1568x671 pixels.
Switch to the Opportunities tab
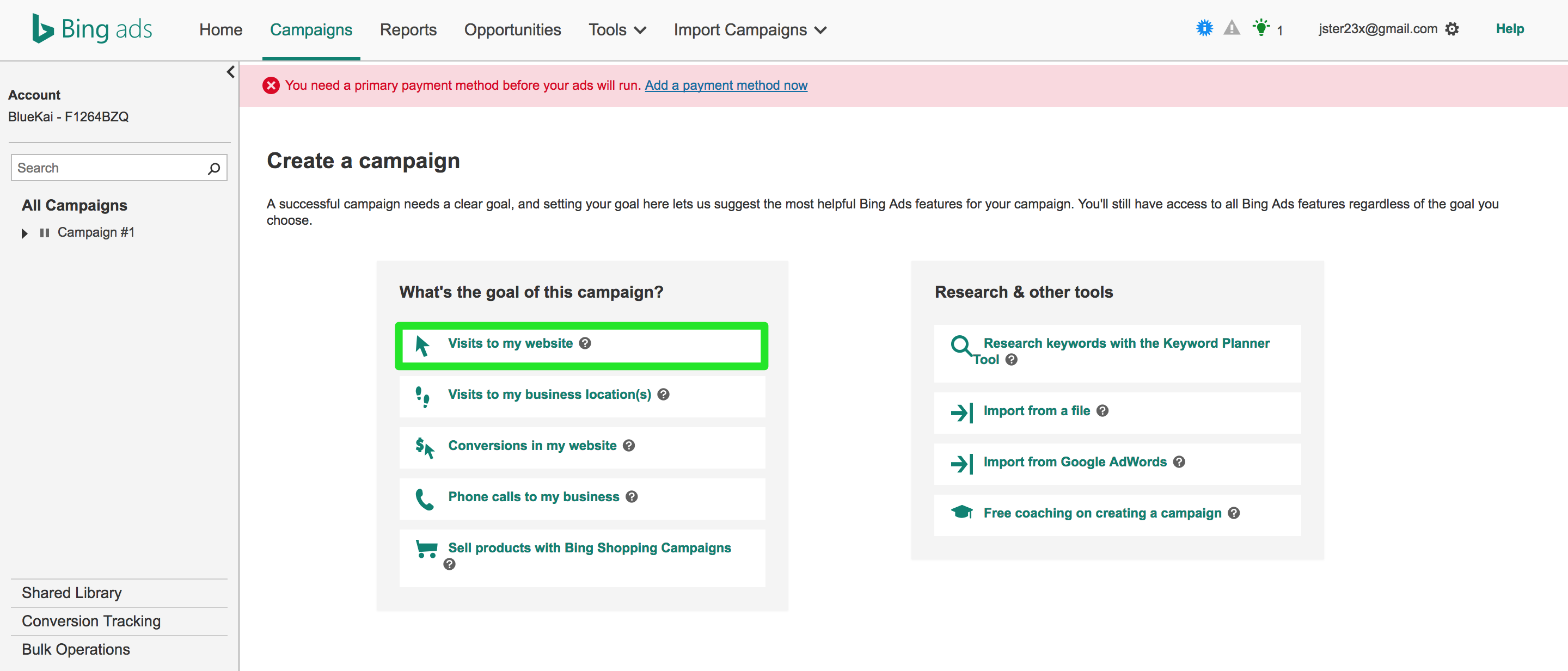(x=512, y=30)
